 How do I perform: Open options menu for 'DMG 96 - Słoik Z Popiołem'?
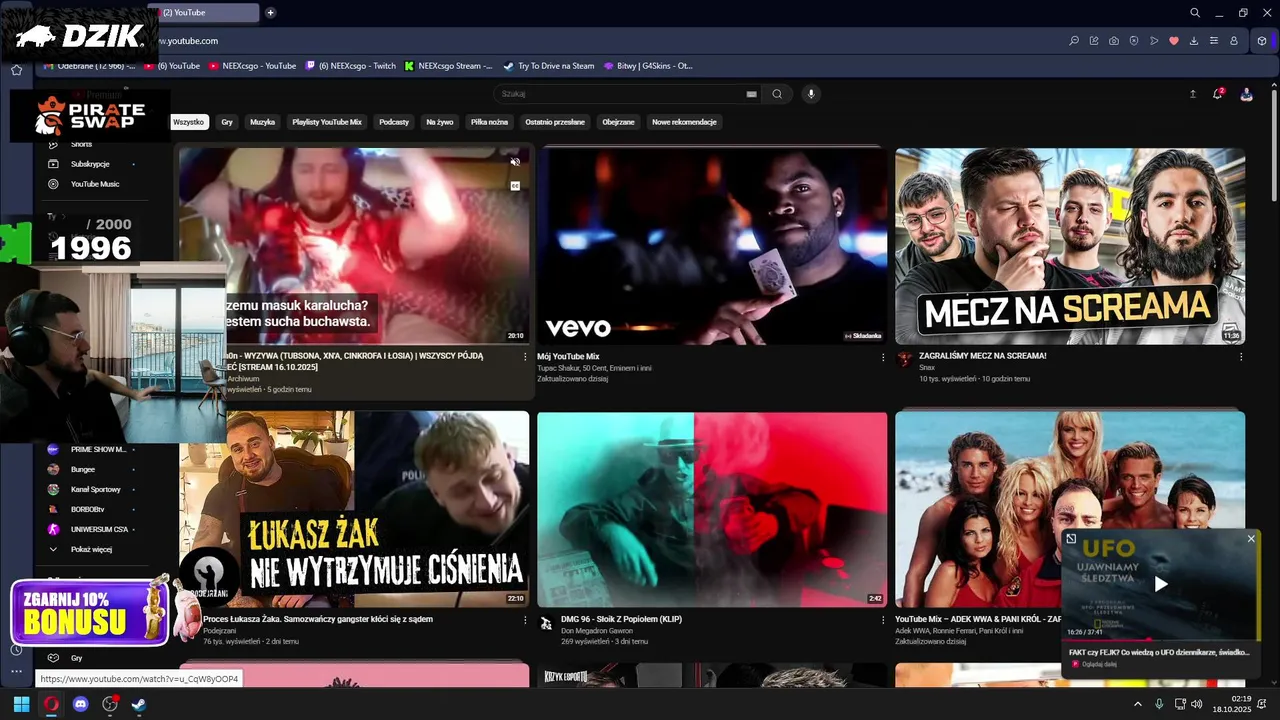coord(883,620)
